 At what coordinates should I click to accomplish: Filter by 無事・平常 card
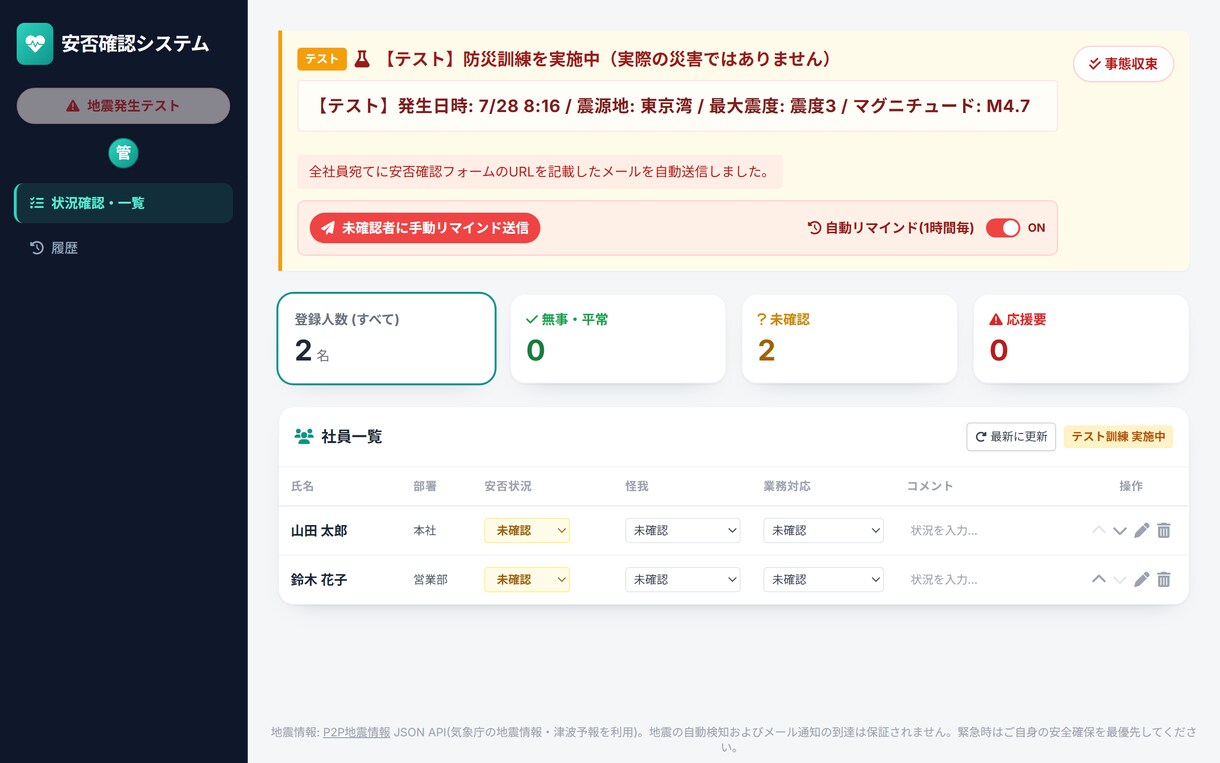click(618, 339)
